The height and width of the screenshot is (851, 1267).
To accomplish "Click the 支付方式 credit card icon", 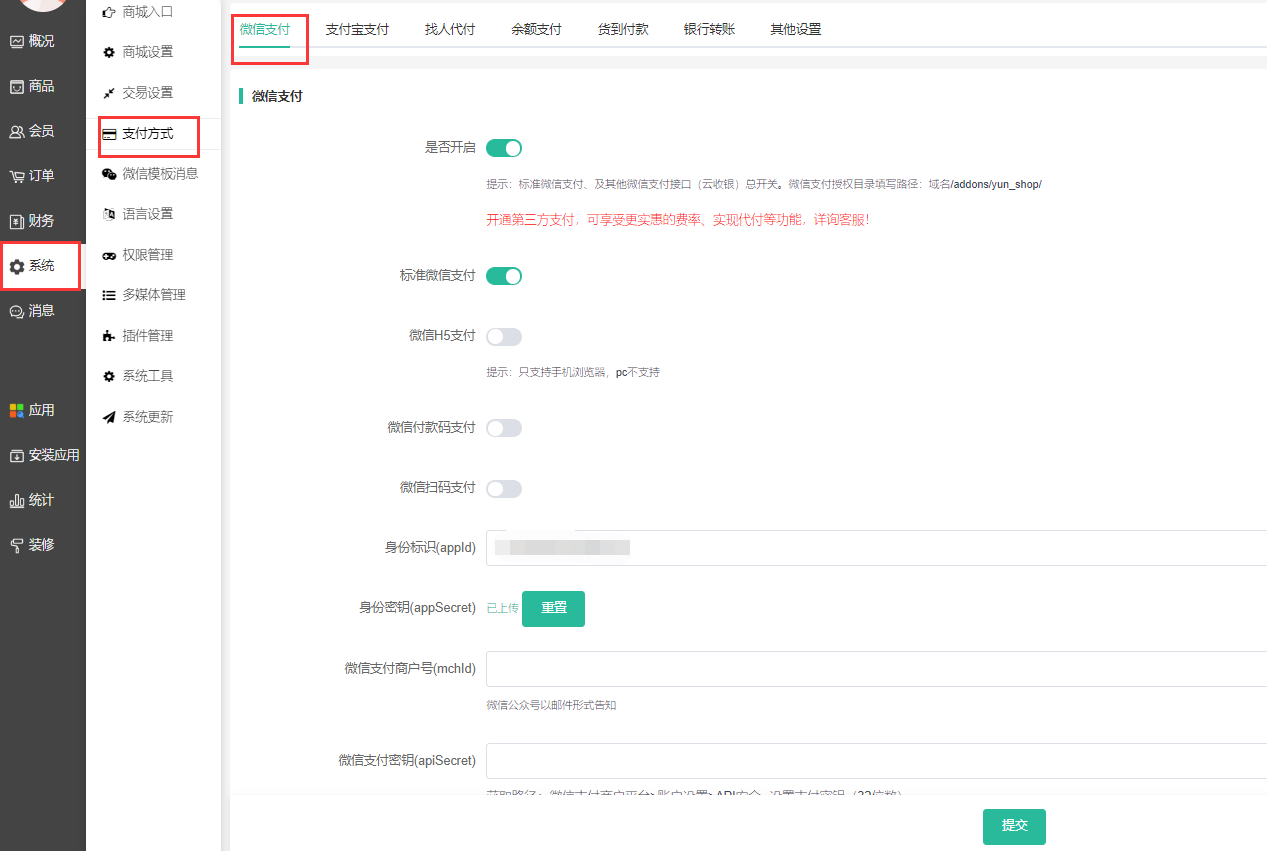I will point(109,134).
